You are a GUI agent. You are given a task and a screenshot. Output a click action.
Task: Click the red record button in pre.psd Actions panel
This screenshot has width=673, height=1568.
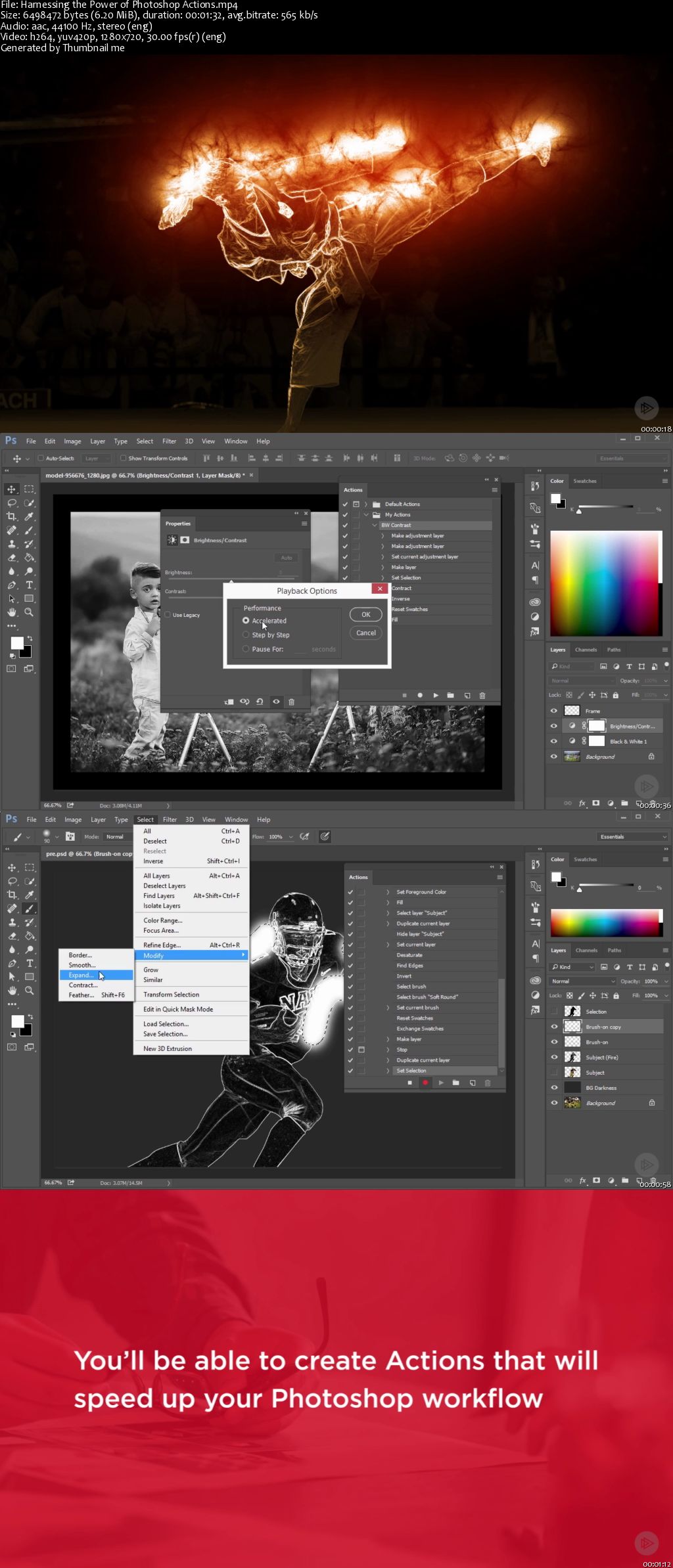point(425,1083)
